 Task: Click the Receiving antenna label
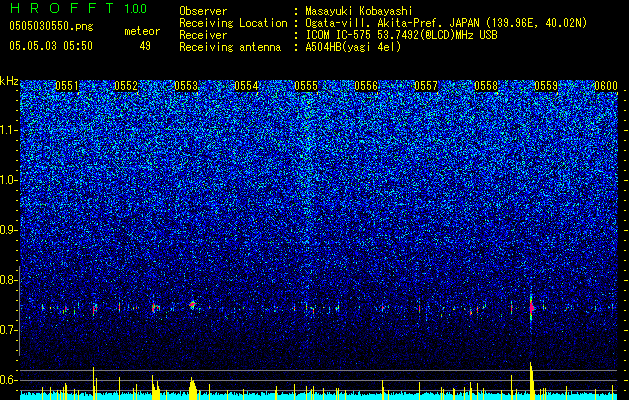pos(230,47)
